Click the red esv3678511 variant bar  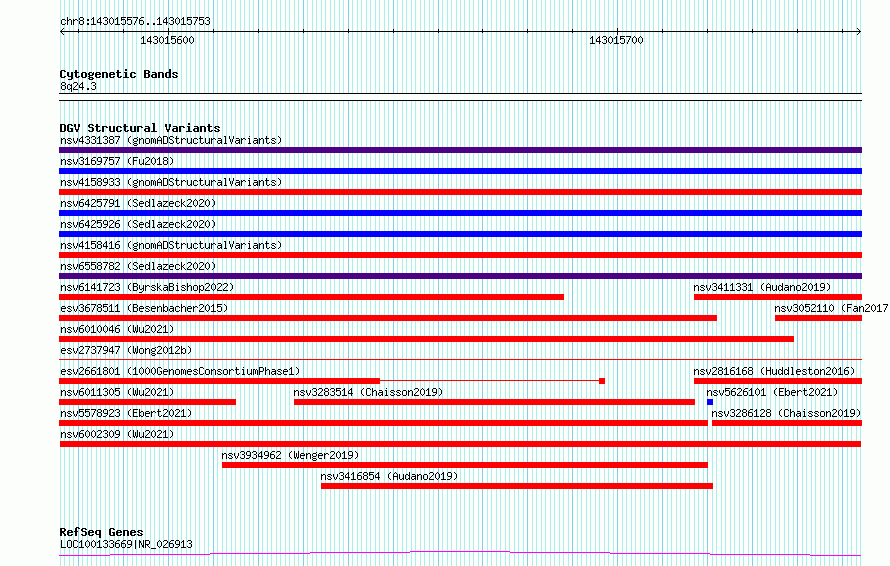pyautogui.click(x=388, y=318)
